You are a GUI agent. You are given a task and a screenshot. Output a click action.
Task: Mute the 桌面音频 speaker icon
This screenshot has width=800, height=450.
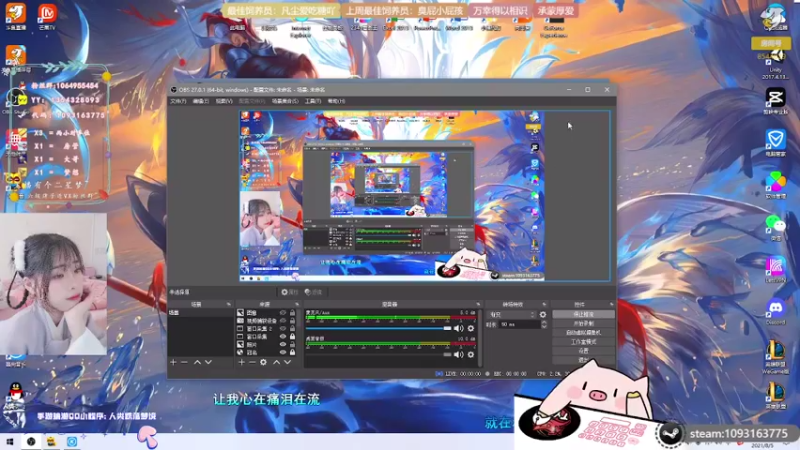(458, 354)
